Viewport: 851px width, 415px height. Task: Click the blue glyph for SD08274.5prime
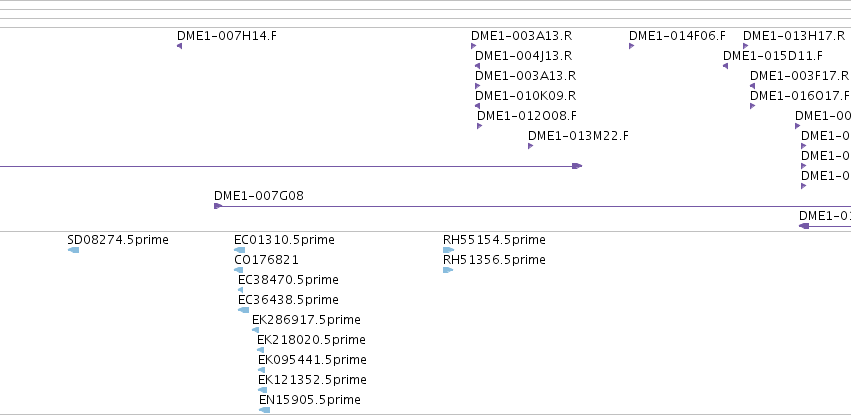click(x=74, y=250)
